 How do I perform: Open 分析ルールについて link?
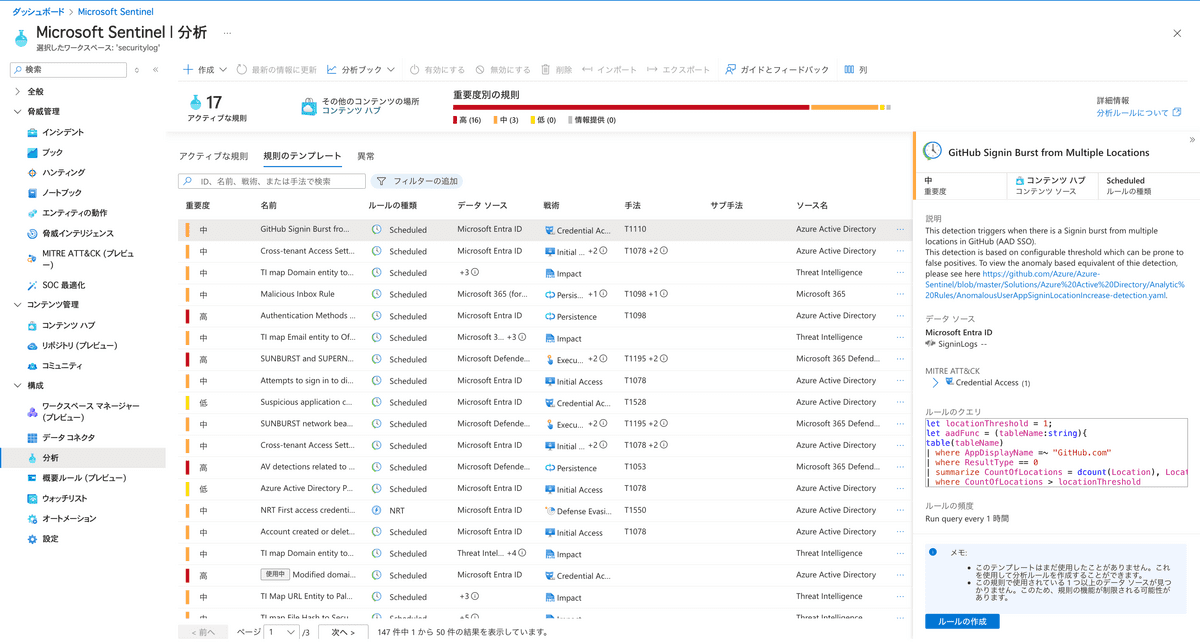coord(1139,113)
